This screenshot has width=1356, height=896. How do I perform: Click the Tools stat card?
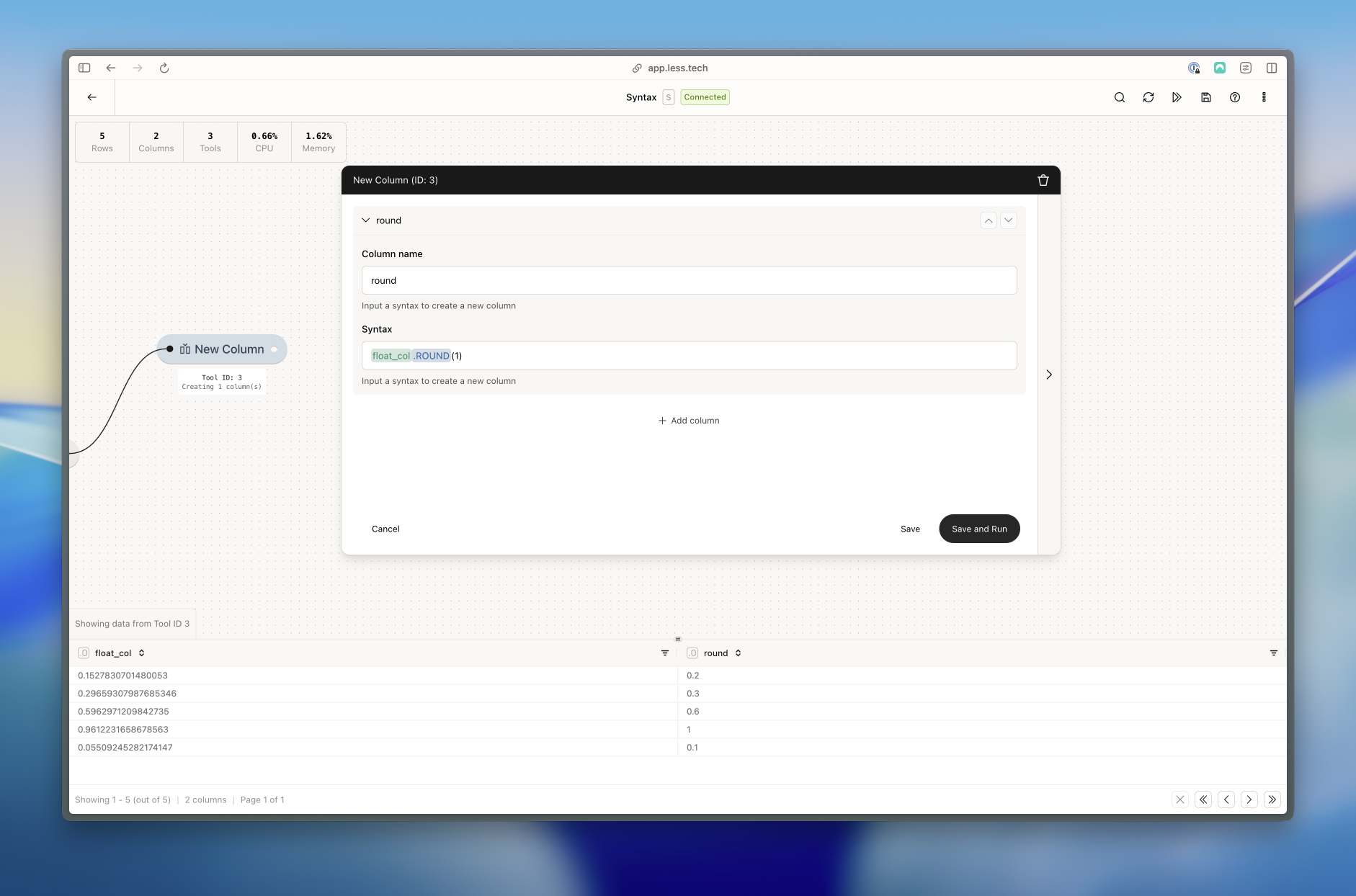[210, 142]
